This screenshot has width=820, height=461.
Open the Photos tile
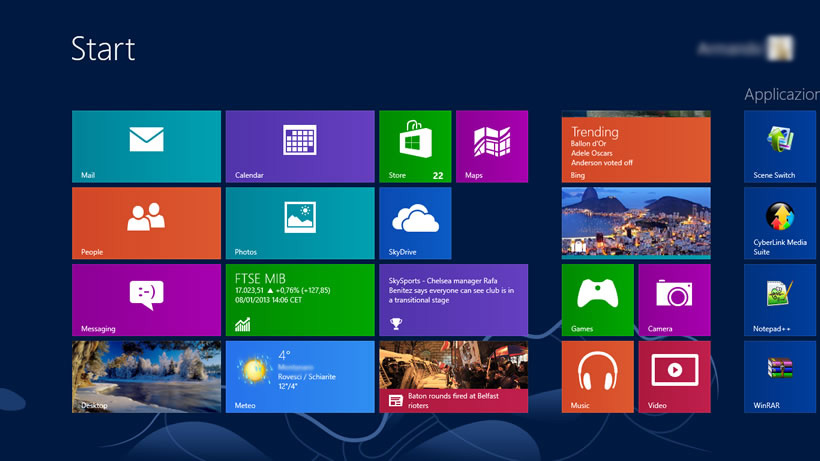click(x=300, y=223)
